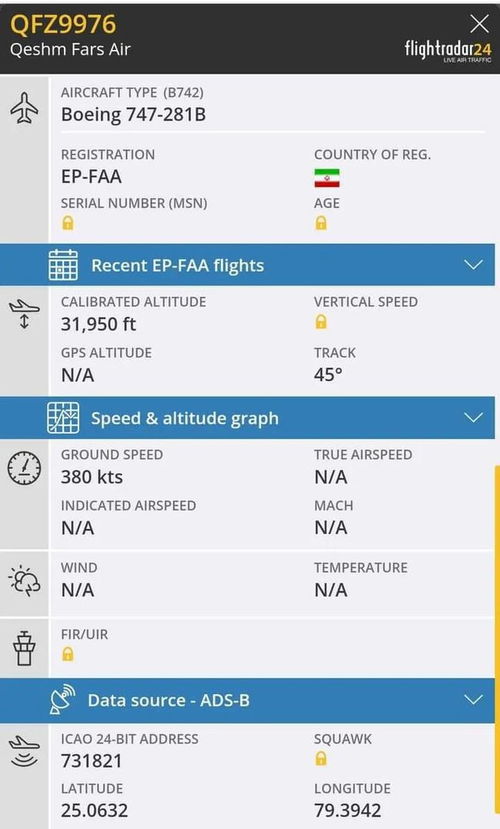Expand Recent EP-FAA flights chevron

[473, 264]
